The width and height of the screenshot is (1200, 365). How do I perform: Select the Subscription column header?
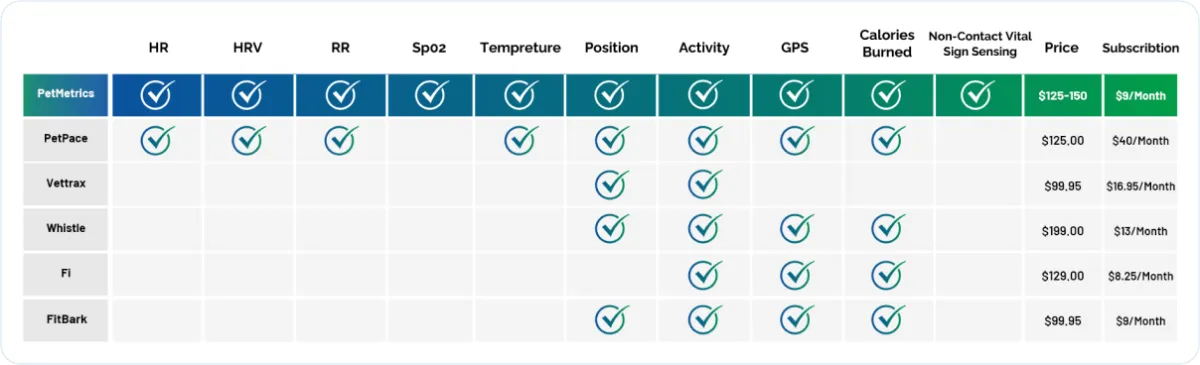[1140, 47]
